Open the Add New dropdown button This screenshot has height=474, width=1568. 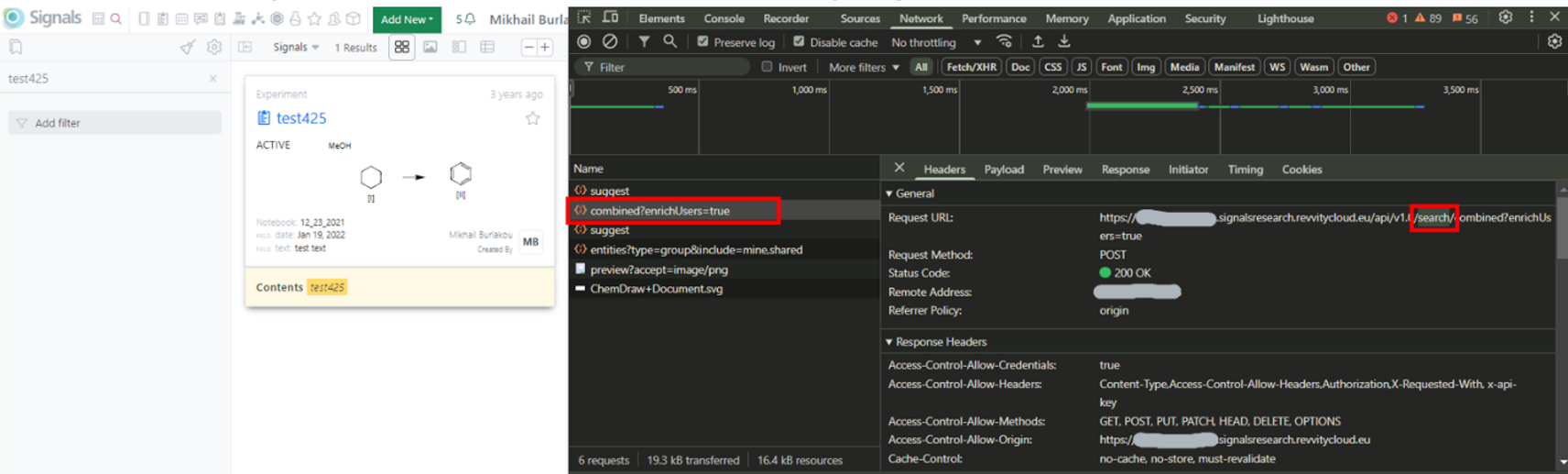click(407, 19)
